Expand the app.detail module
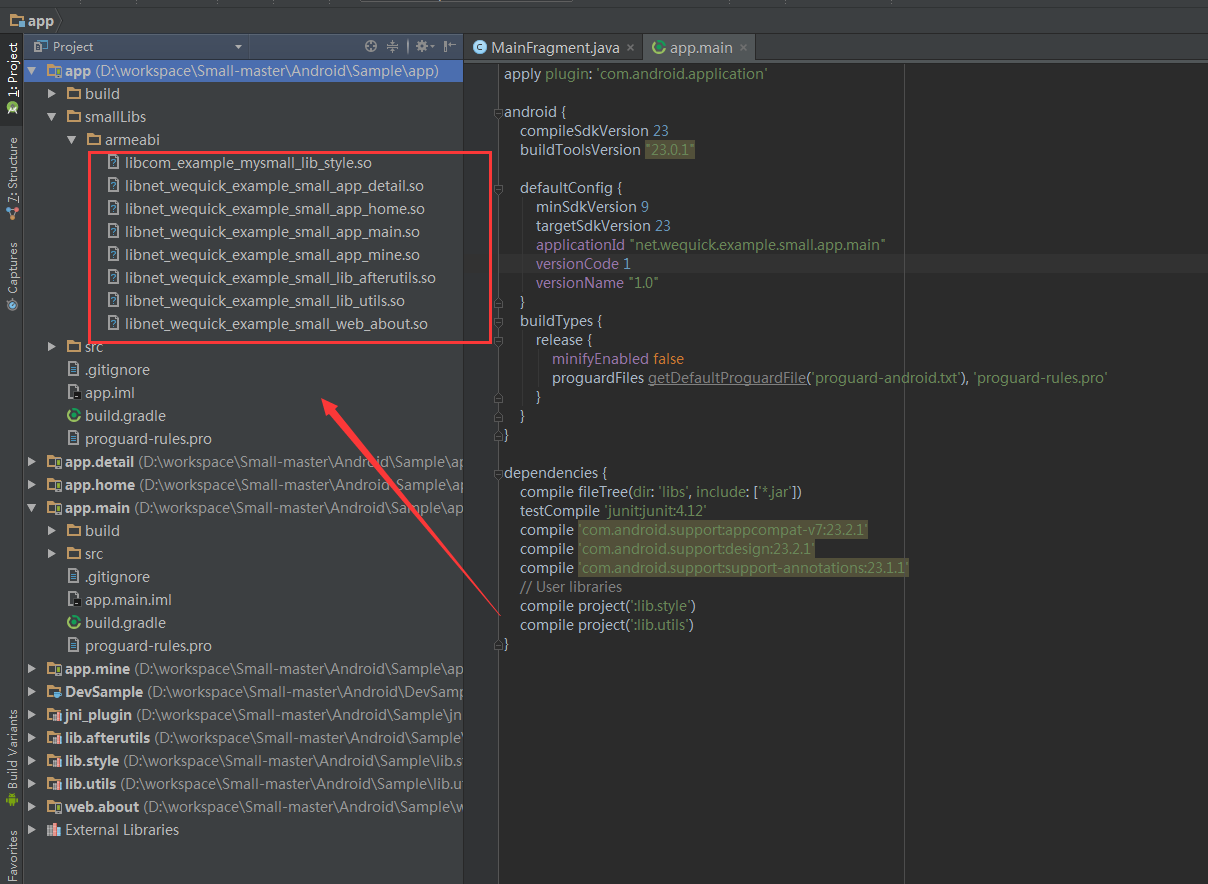The height and width of the screenshot is (884, 1208). tap(32, 462)
